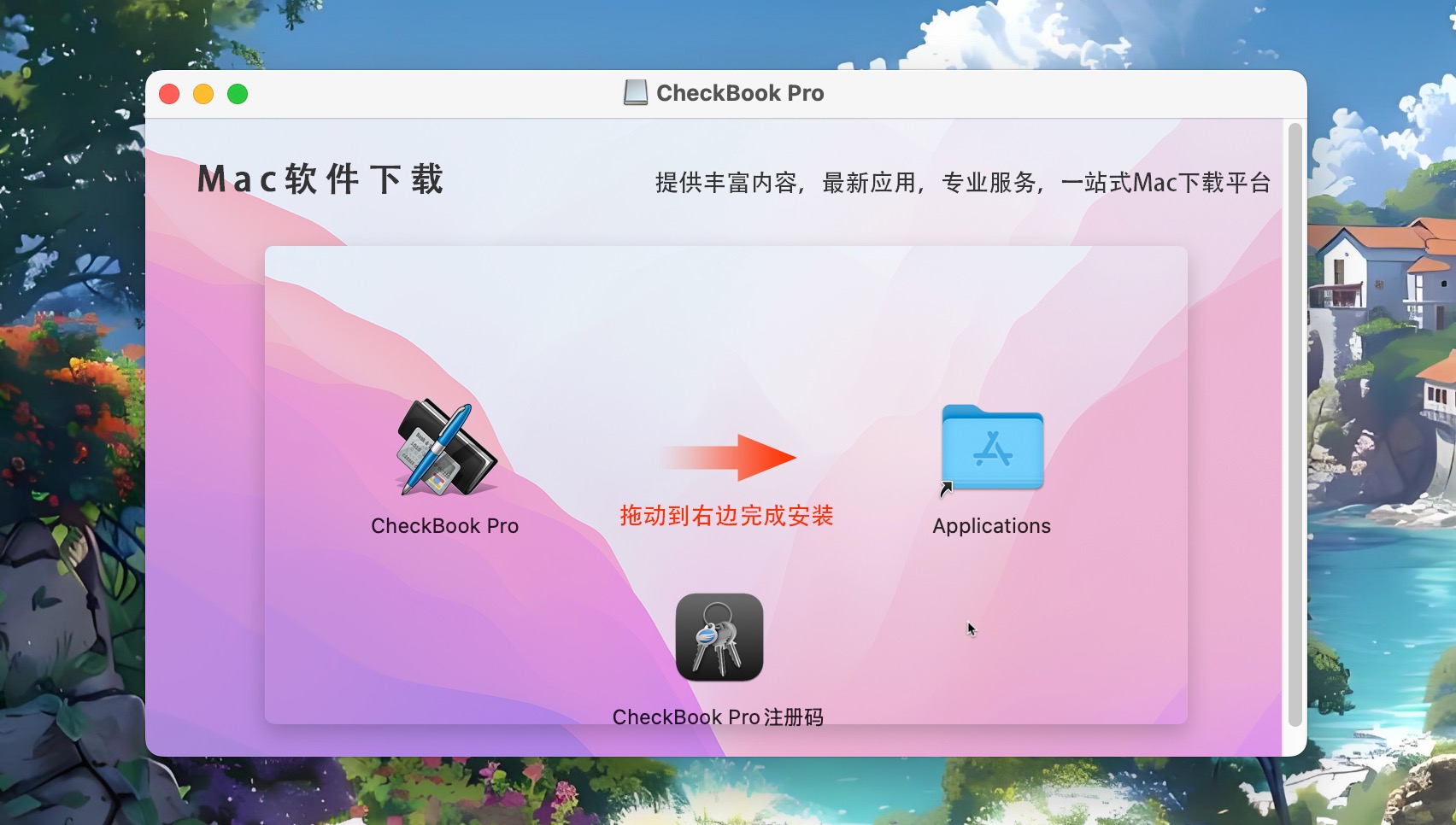Close the CheckBook Pro window
This screenshot has width=1456, height=825.
tap(169, 94)
